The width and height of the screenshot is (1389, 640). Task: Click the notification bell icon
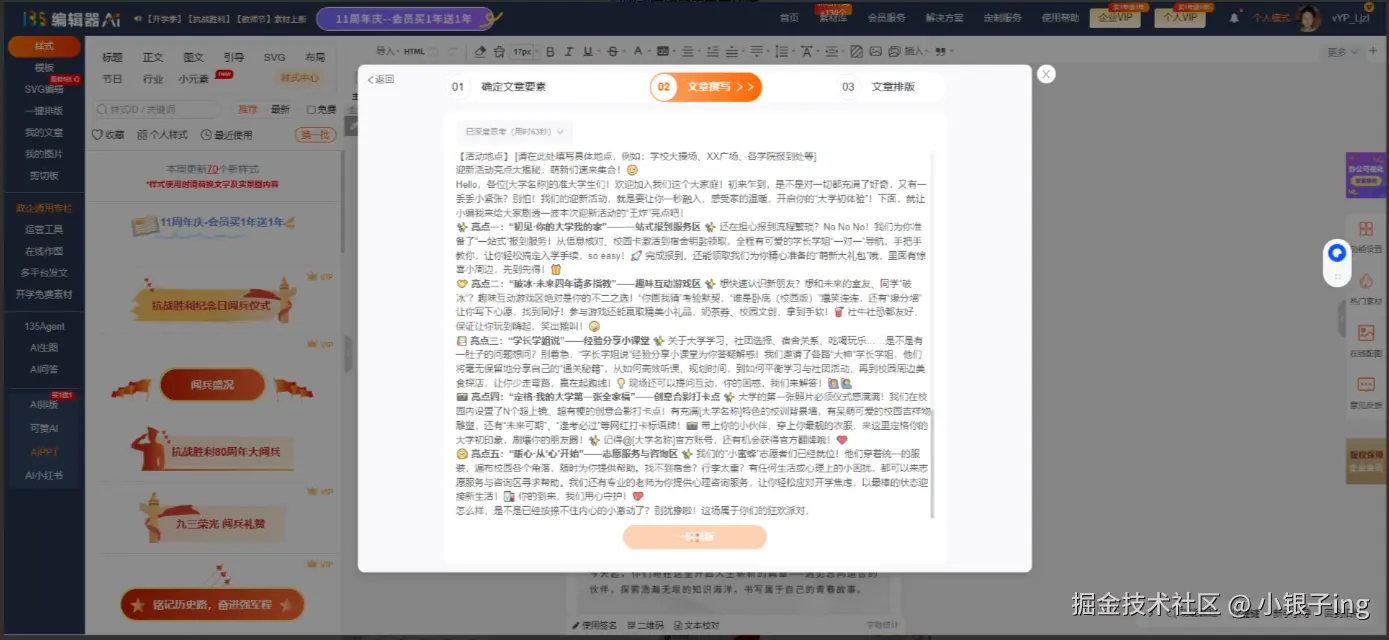(x=1235, y=17)
